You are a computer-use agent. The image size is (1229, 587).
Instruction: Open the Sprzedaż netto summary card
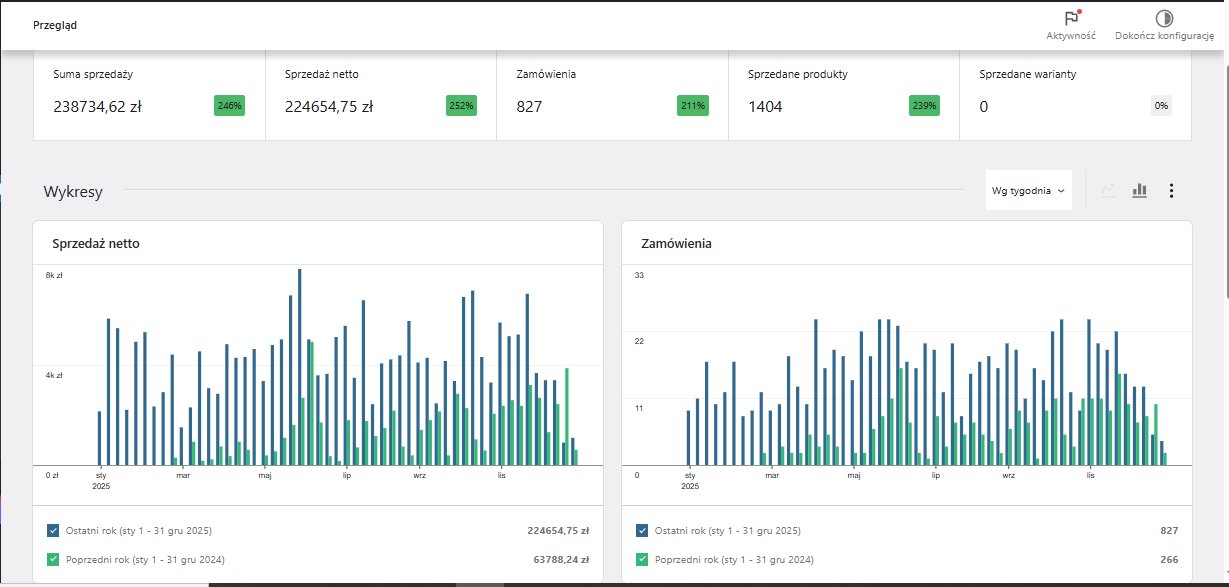[380, 96]
